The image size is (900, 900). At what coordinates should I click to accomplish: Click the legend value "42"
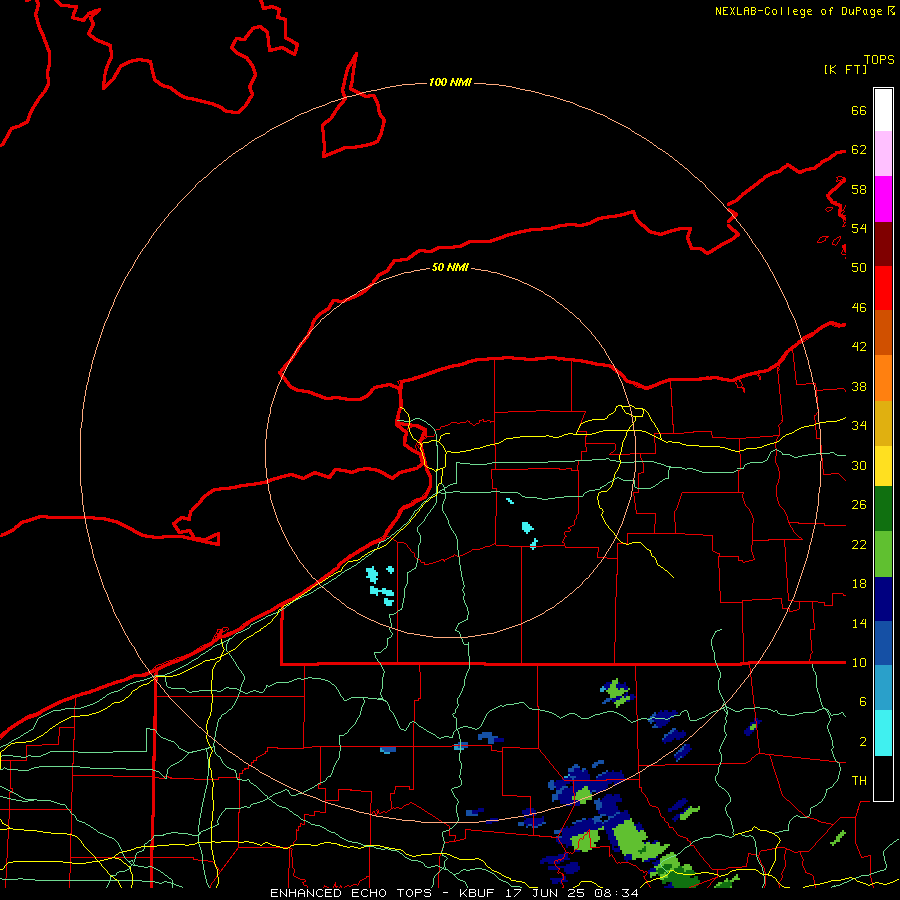[859, 347]
